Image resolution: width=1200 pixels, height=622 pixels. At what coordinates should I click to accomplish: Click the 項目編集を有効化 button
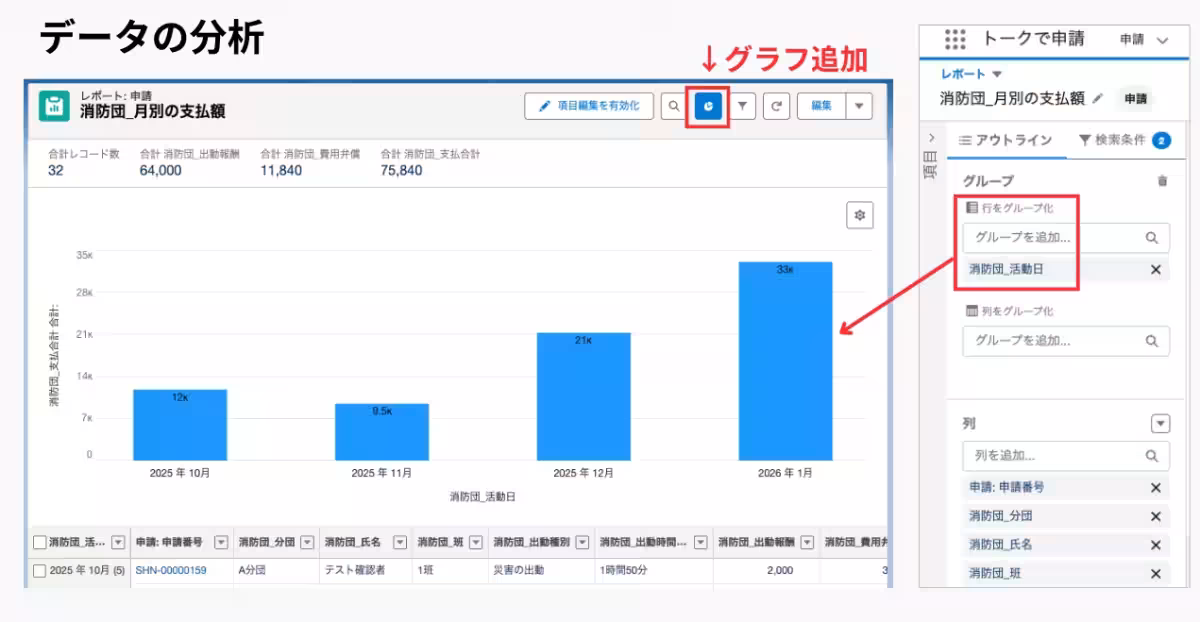589,106
